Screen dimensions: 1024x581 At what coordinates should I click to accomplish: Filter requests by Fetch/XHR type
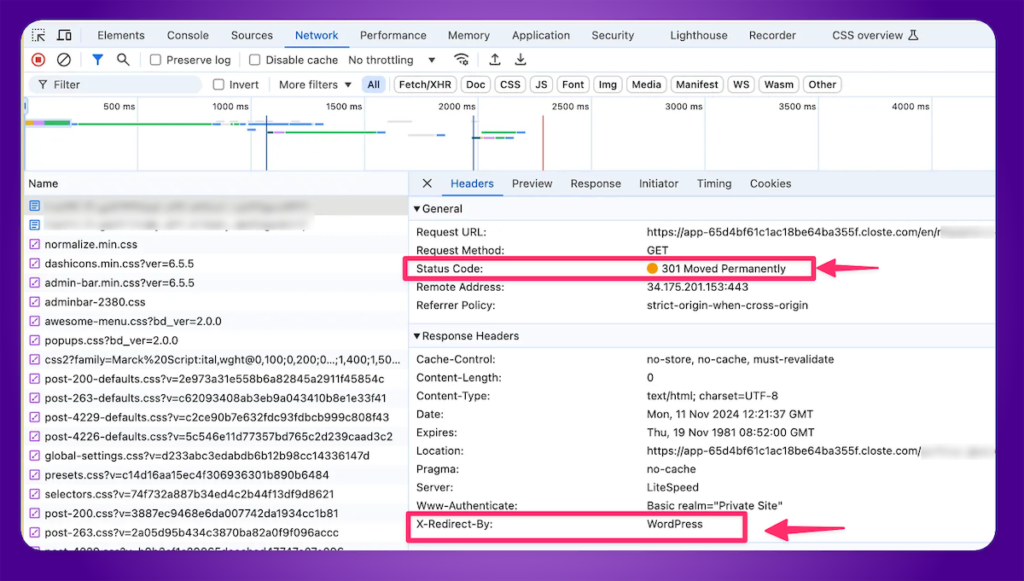point(424,84)
